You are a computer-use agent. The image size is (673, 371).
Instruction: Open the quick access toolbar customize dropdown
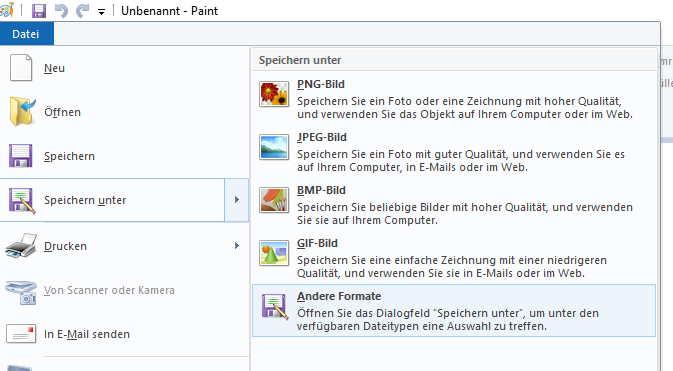click(101, 12)
